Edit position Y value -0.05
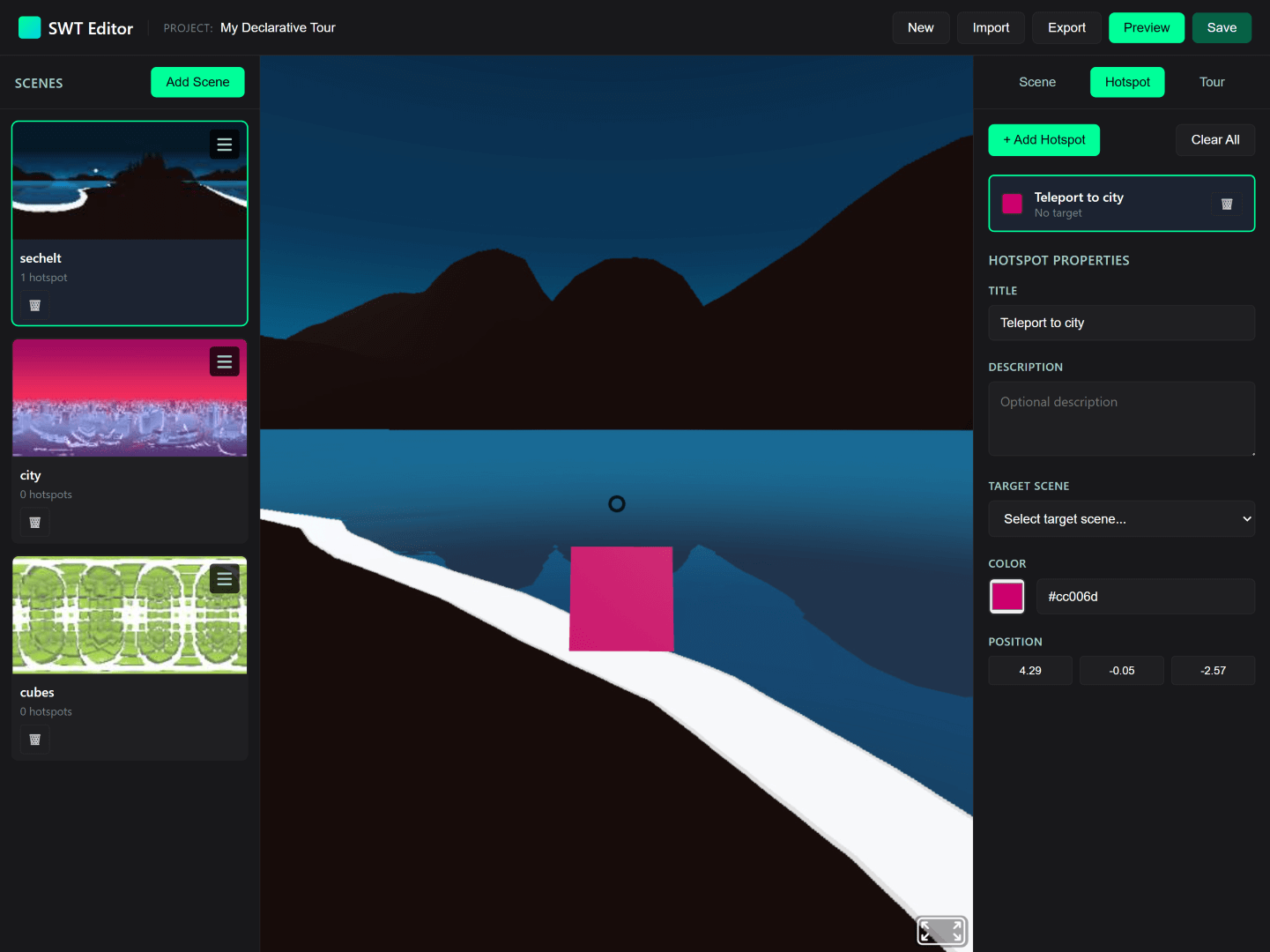1270x952 pixels. (1122, 671)
